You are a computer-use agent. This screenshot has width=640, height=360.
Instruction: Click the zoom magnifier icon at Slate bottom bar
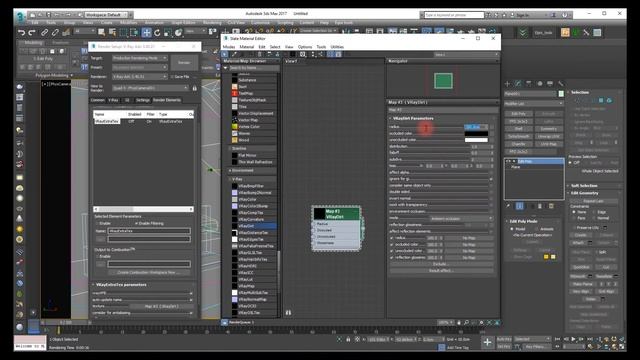coord(466,322)
